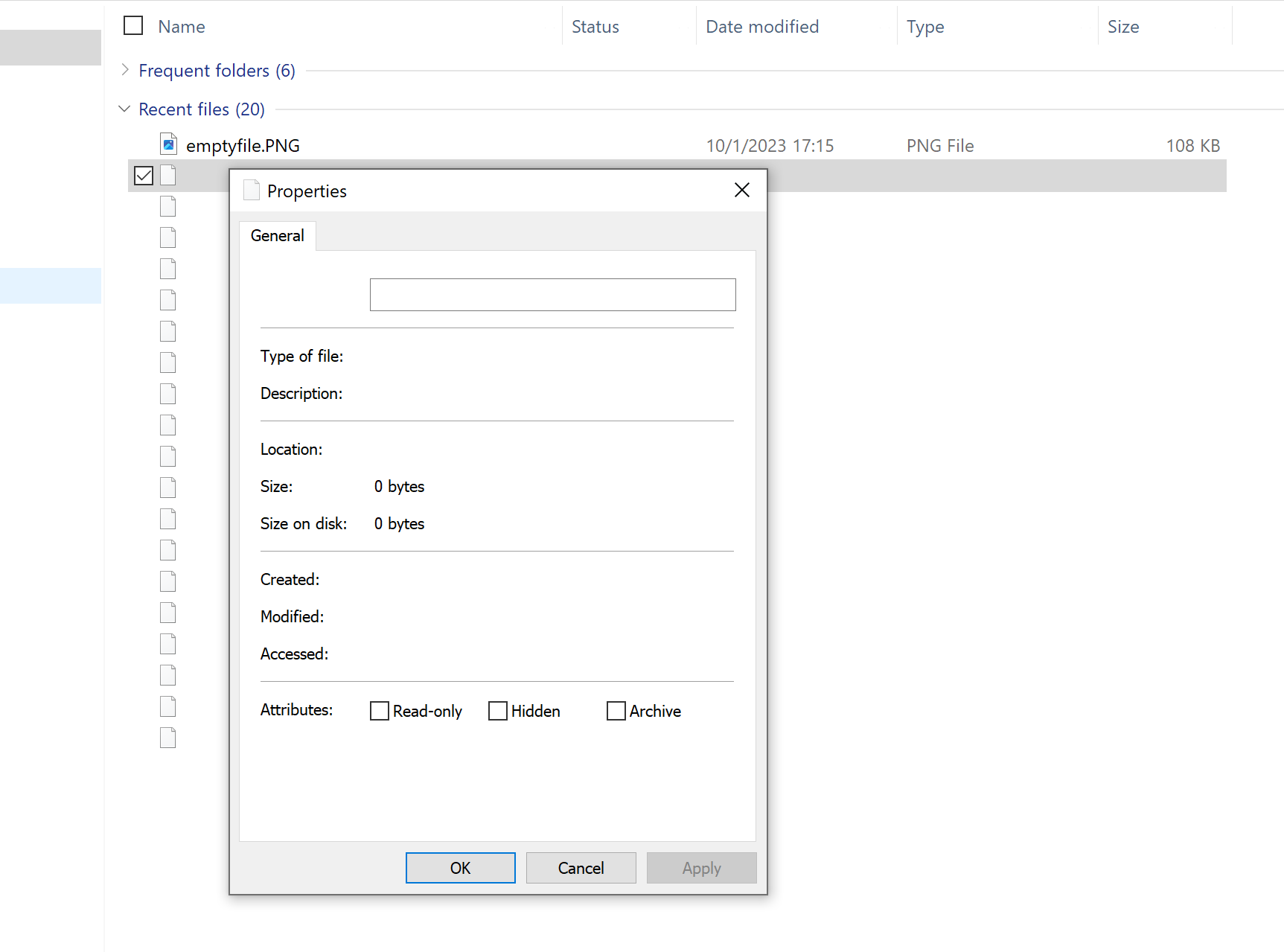Click the Cancel button
Screen dimensions: 1284x952
coord(581,867)
